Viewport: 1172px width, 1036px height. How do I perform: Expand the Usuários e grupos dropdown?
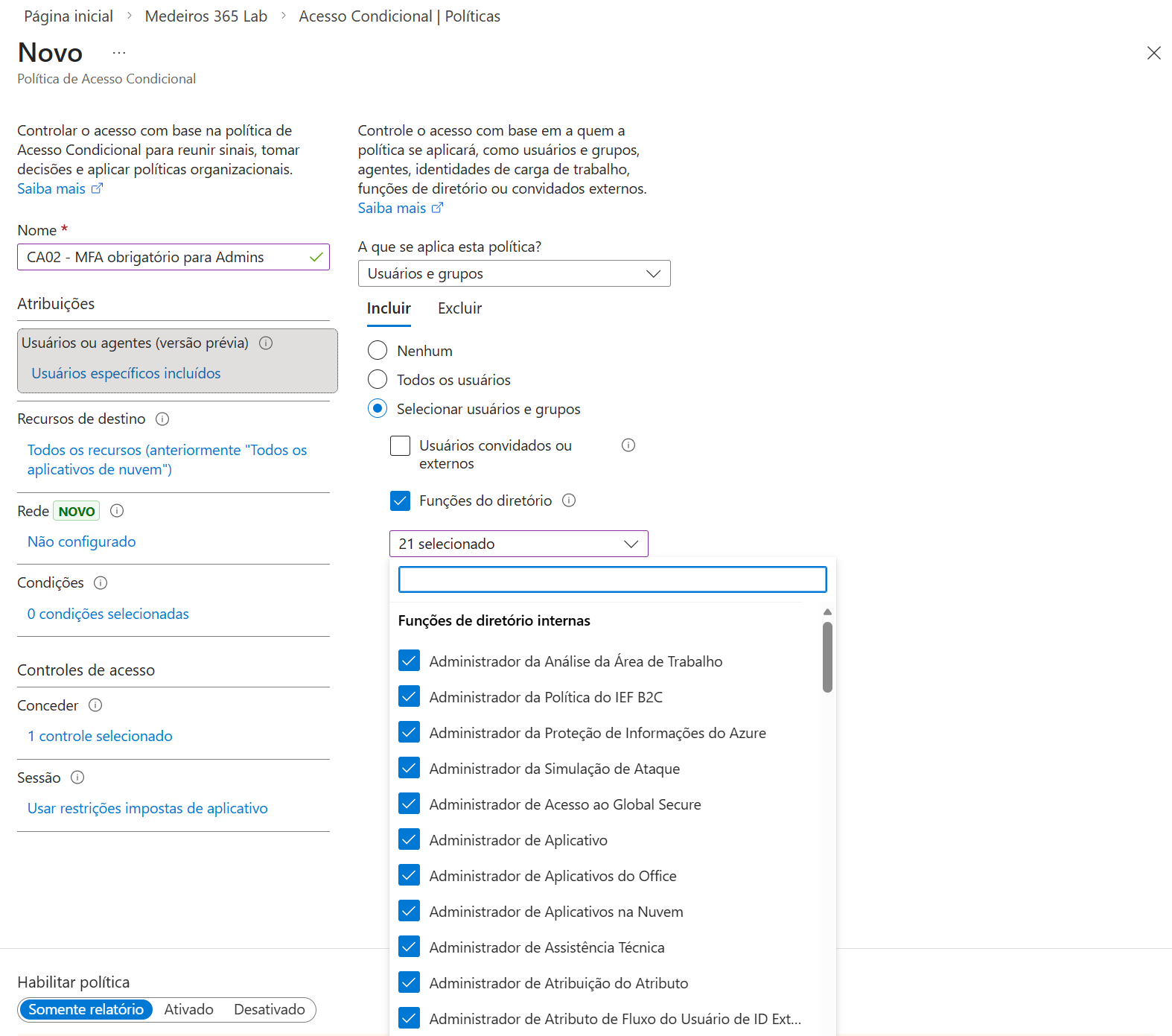click(514, 273)
